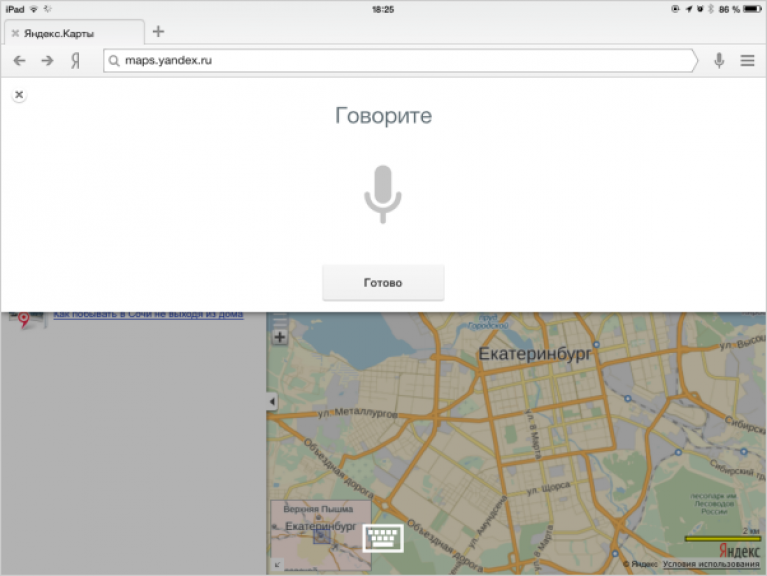Click the Верхняя Пышма label in mini-map
Screen dimensions: 767x576
click(318, 509)
